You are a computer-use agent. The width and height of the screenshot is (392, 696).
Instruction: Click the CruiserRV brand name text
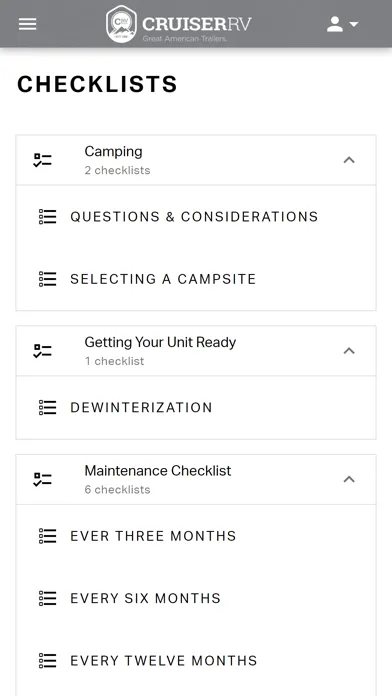tap(197, 24)
